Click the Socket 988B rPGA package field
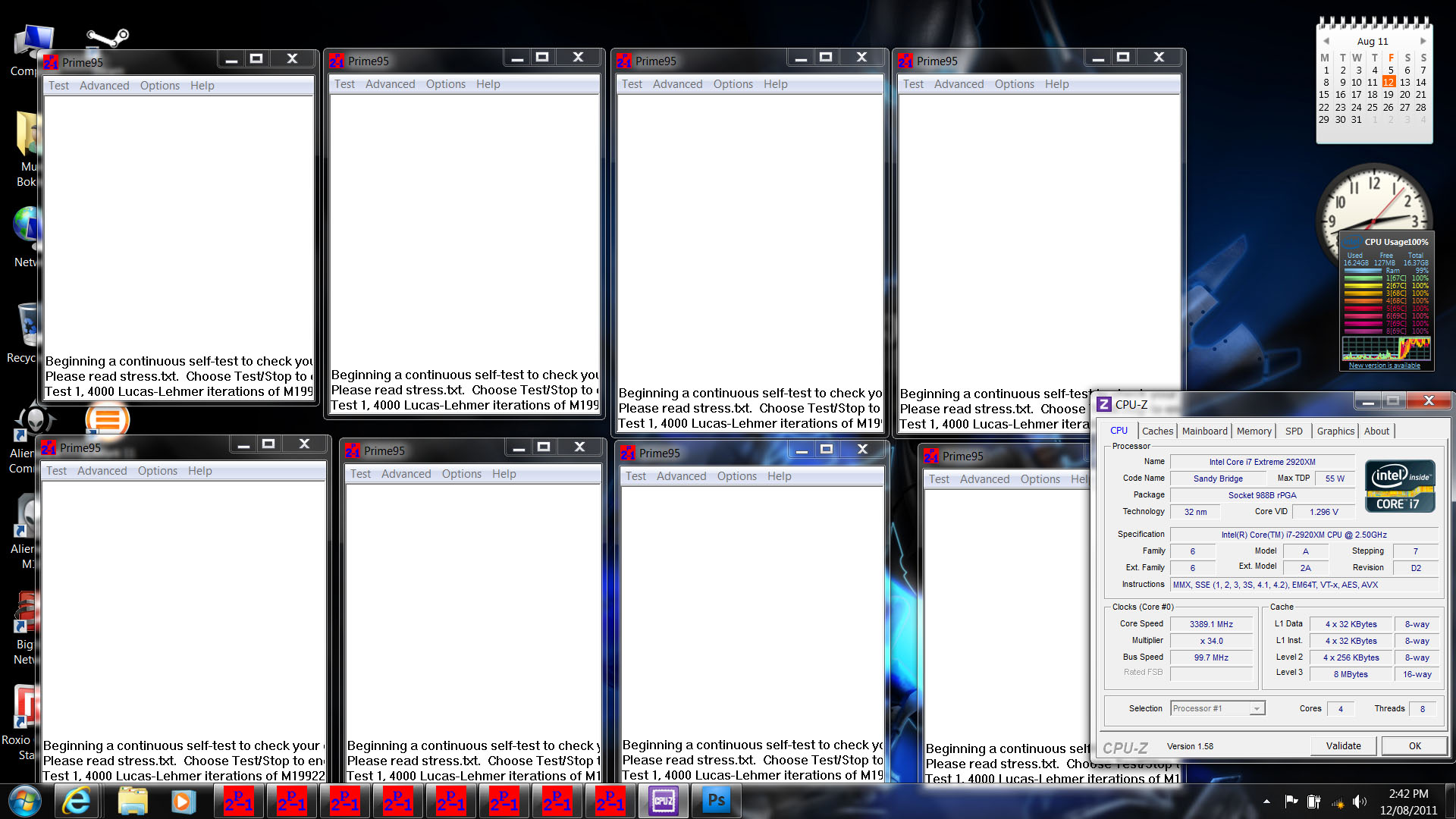 tap(1262, 495)
